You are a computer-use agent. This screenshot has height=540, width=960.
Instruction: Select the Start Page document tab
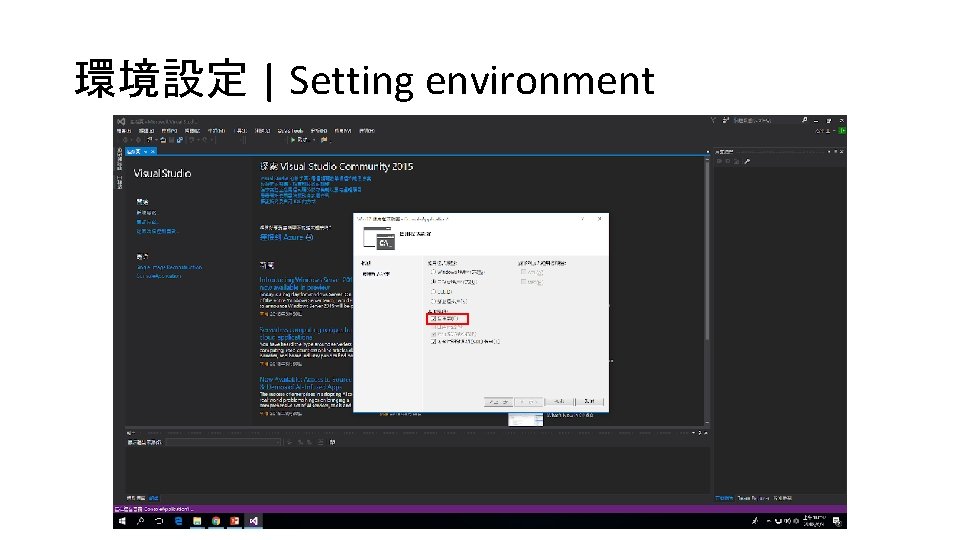point(141,151)
